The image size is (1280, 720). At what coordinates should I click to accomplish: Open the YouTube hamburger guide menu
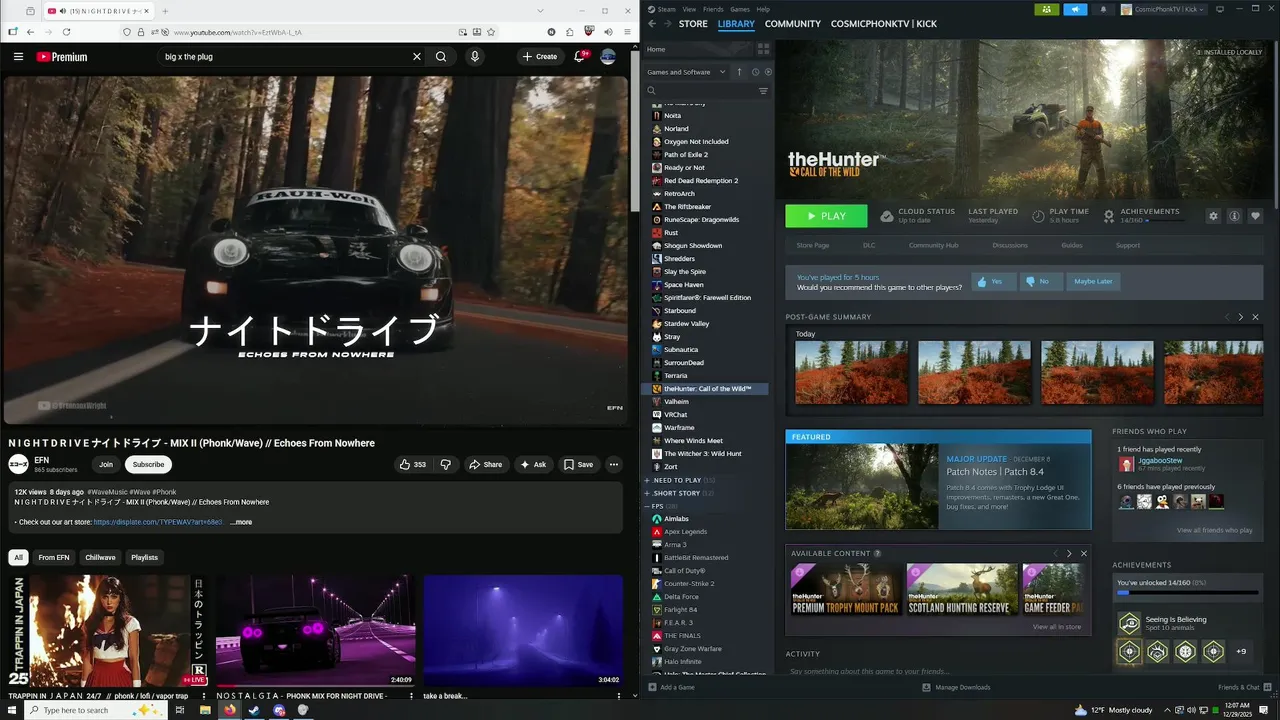[x=18, y=57]
